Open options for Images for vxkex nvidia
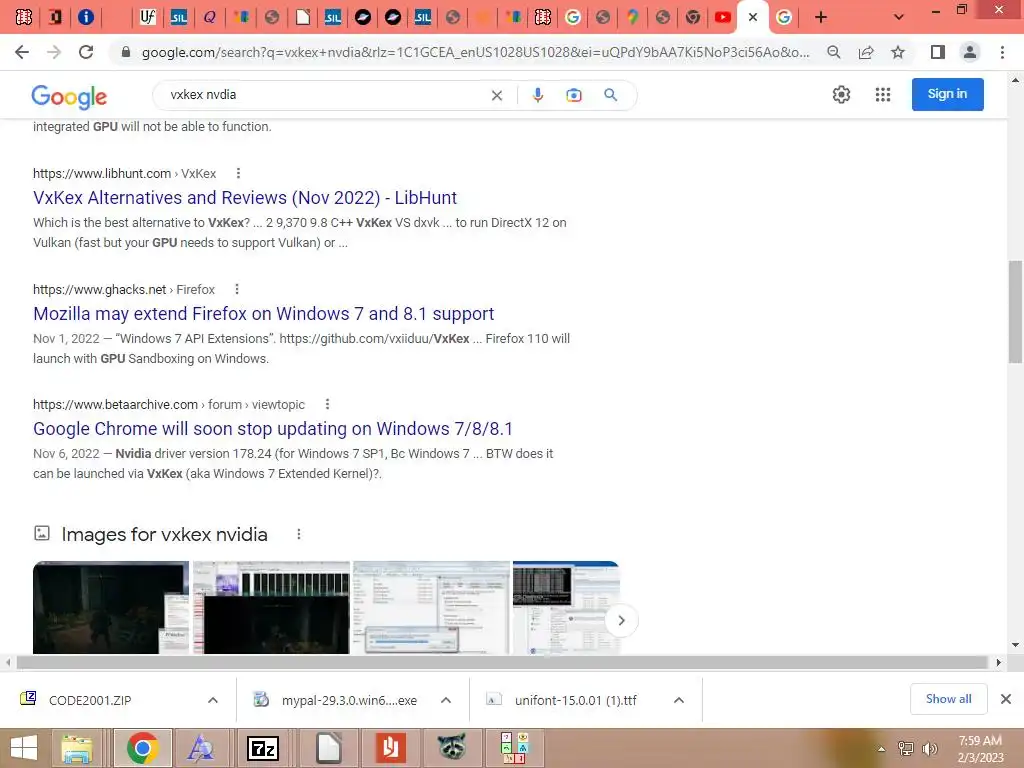 (x=298, y=534)
